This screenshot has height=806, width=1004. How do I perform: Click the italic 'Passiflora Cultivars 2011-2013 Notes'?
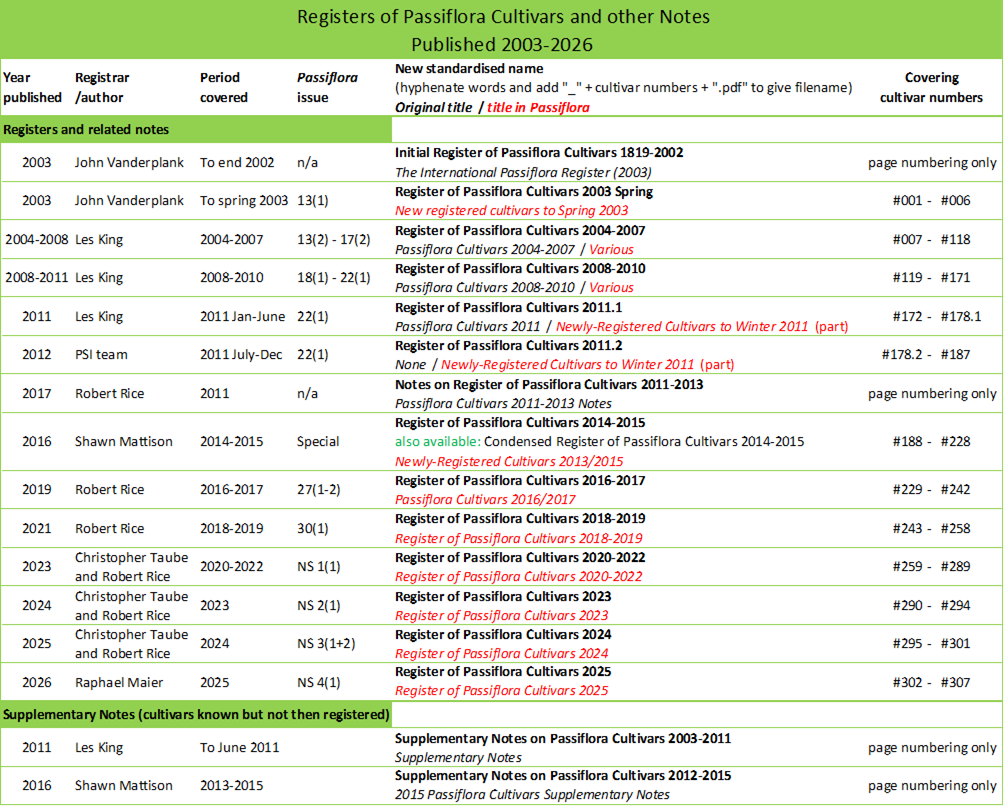pos(503,403)
